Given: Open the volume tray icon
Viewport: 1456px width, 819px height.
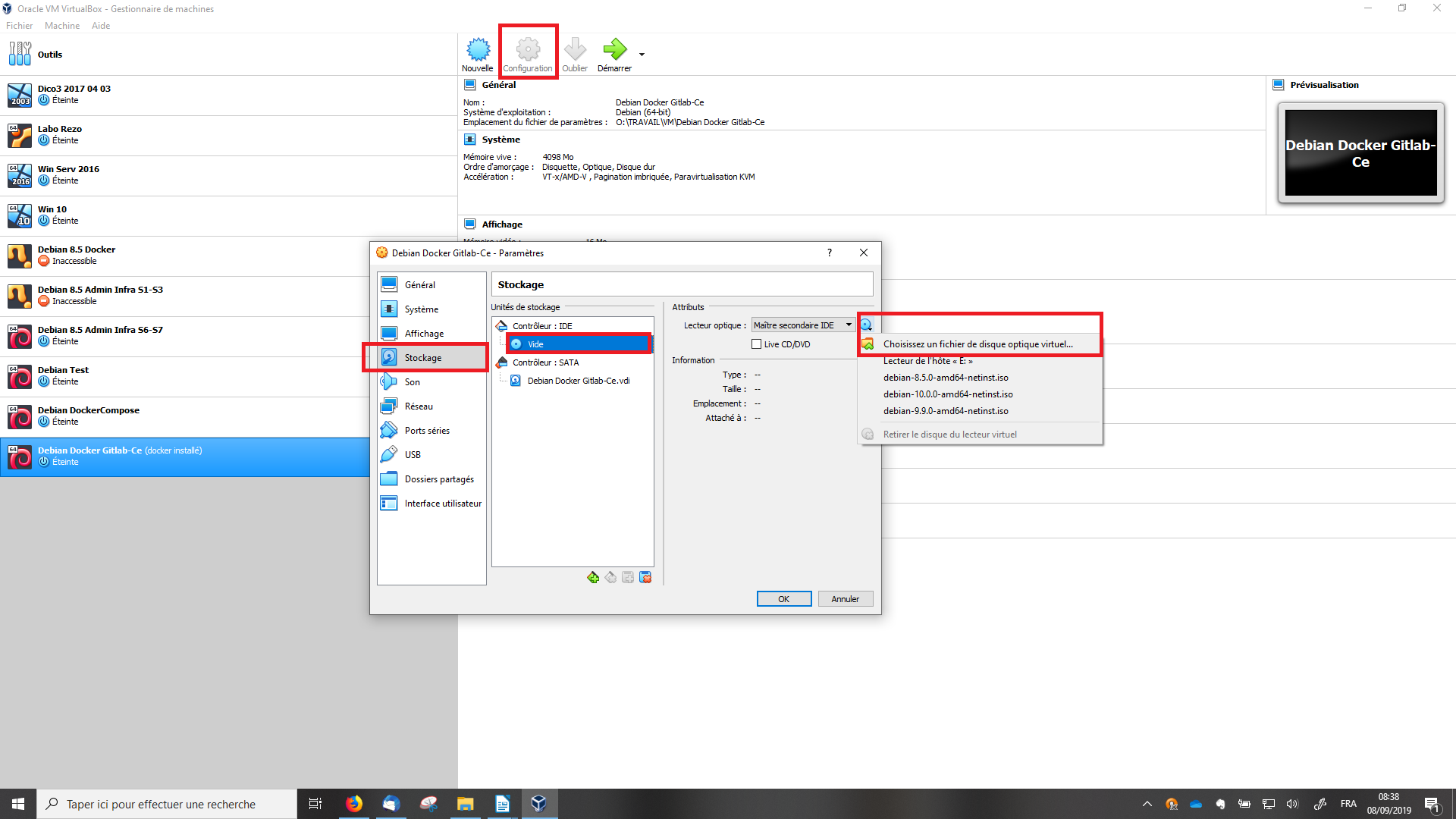Looking at the screenshot, I should [1292, 804].
